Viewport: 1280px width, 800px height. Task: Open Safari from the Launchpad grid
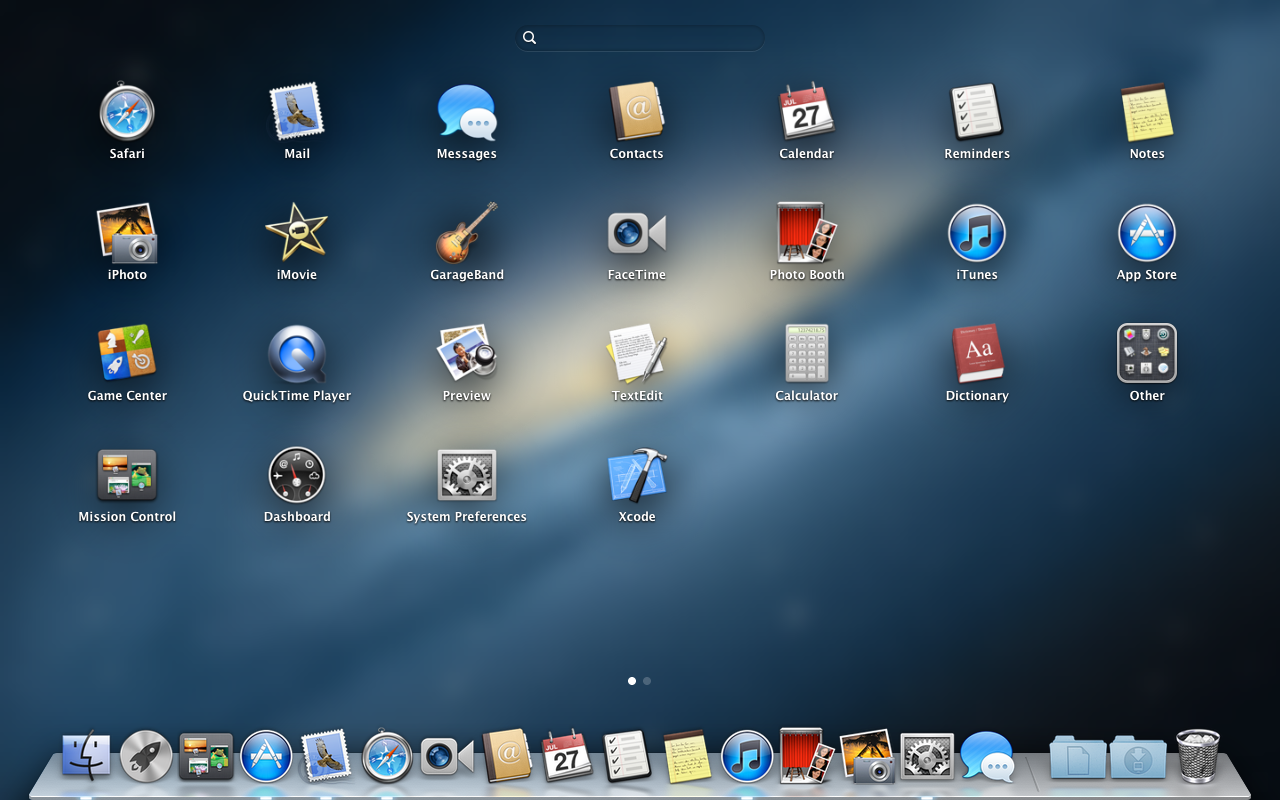coord(127,112)
